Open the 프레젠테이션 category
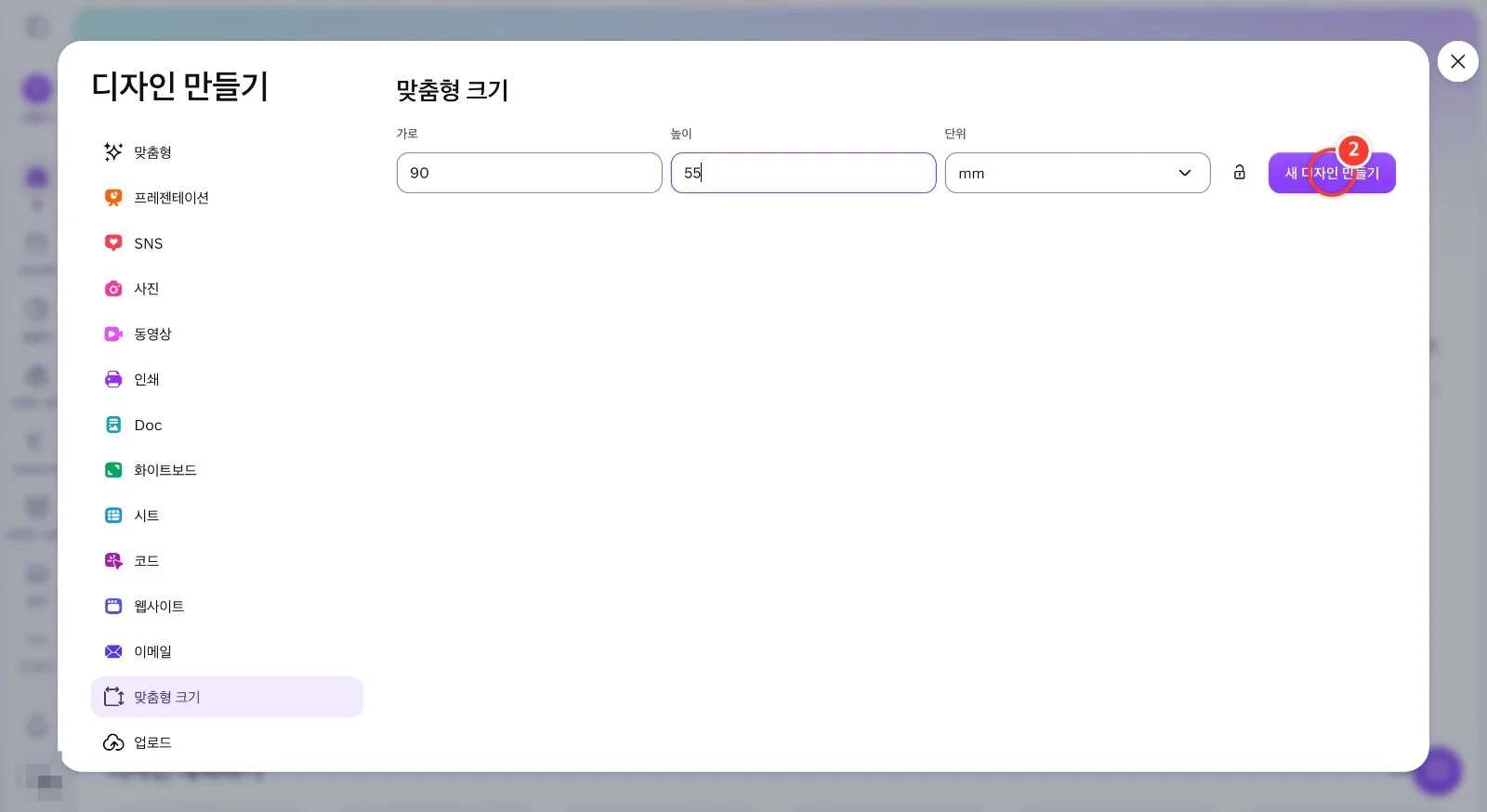The height and width of the screenshot is (812, 1487). click(x=171, y=197)
